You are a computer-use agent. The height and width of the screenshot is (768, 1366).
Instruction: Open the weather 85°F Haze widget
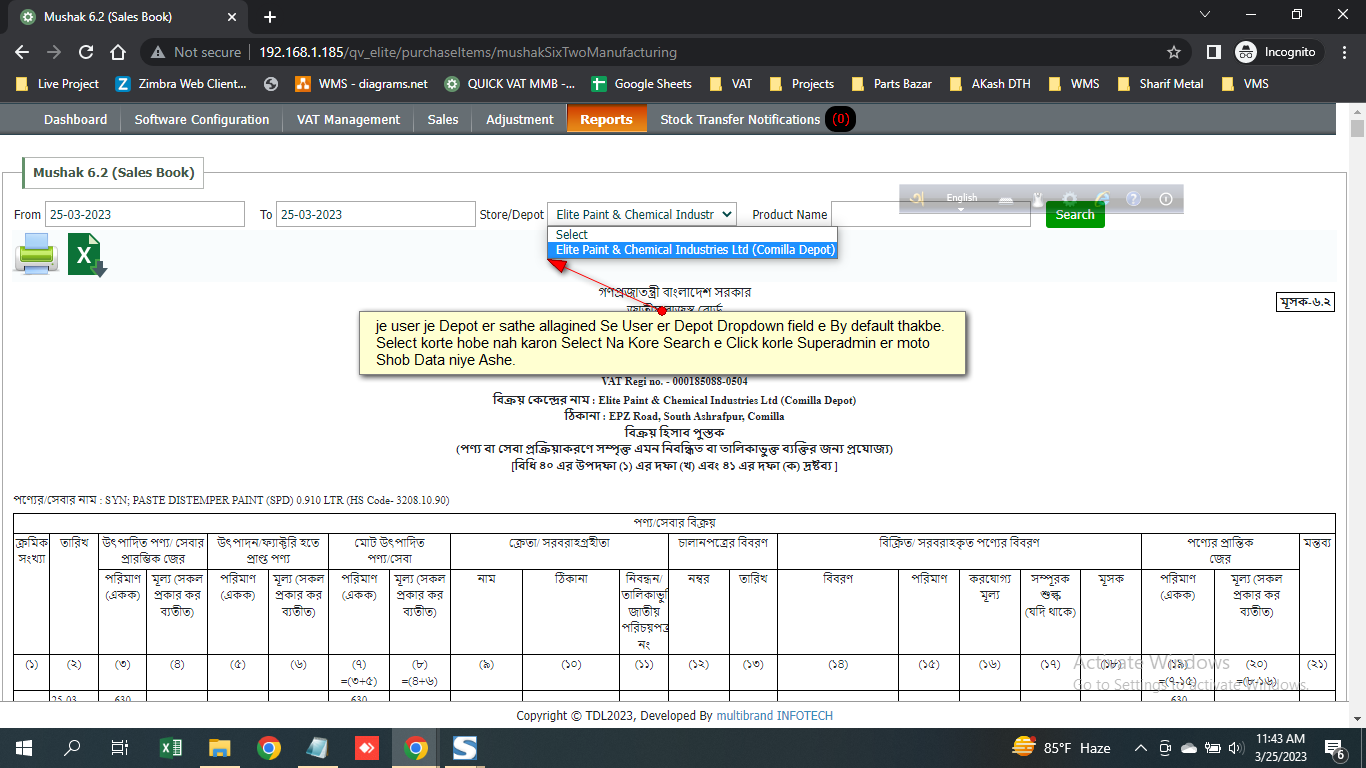[1061, 747]
